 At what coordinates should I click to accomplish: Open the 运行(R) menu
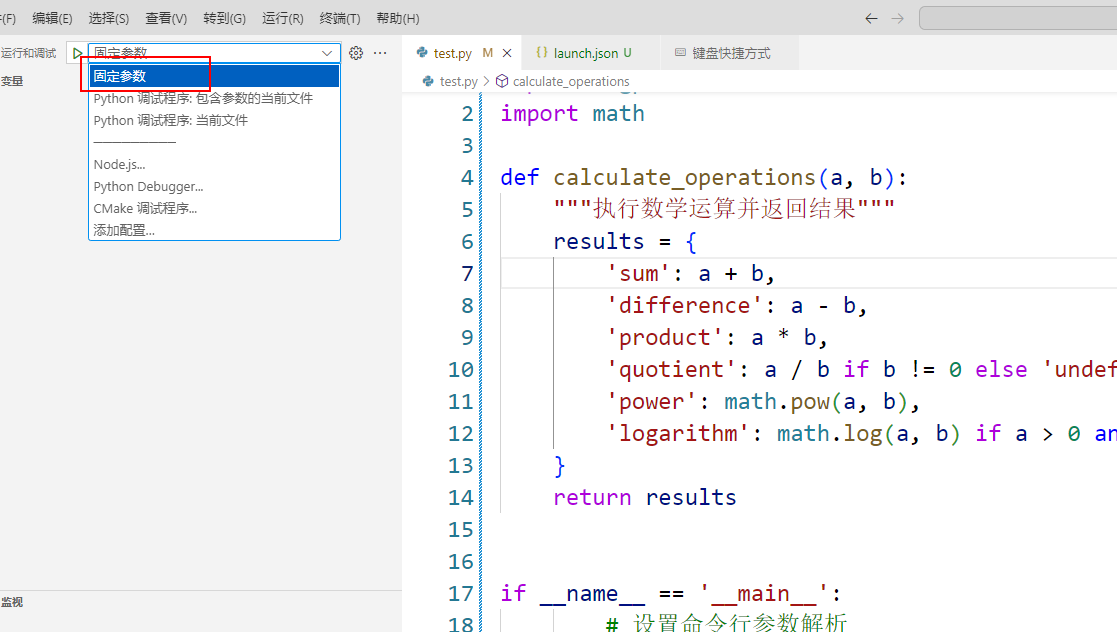click(x=283, y=19)
